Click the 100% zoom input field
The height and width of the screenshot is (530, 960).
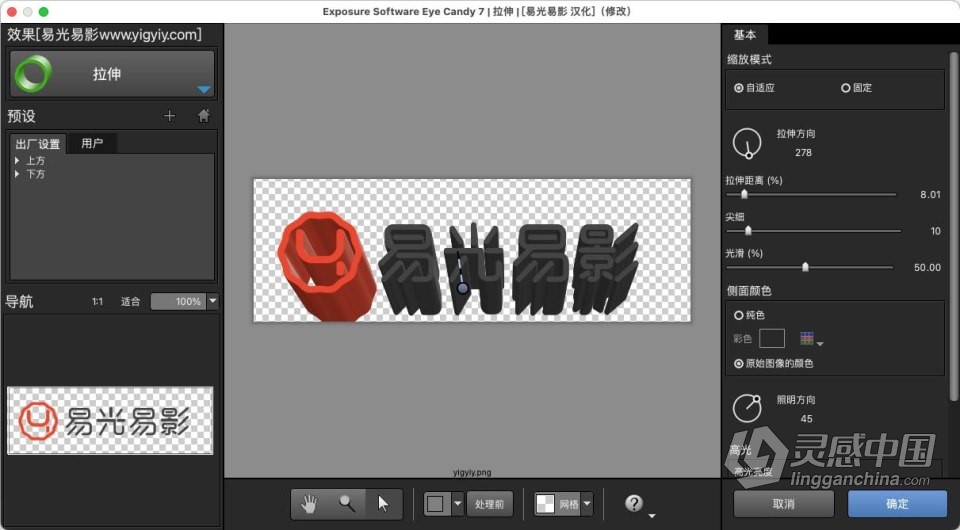(x=179, y=301)
